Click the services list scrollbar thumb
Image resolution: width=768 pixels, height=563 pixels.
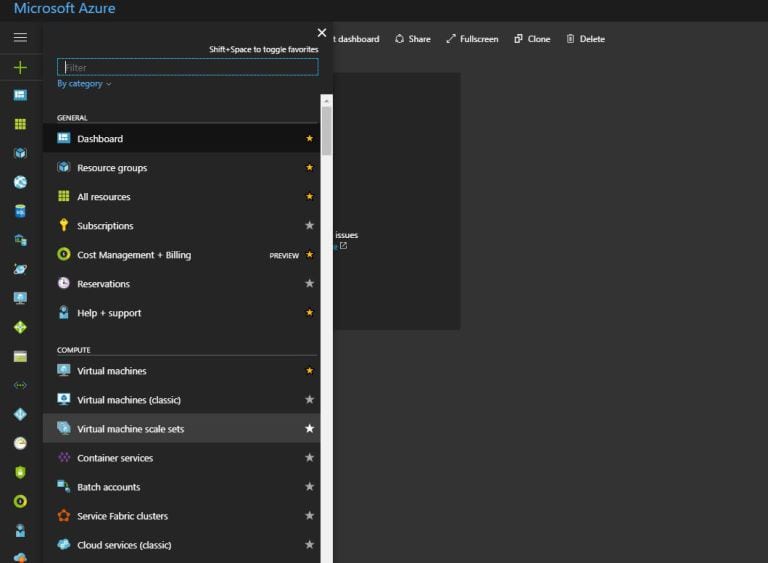327,131
